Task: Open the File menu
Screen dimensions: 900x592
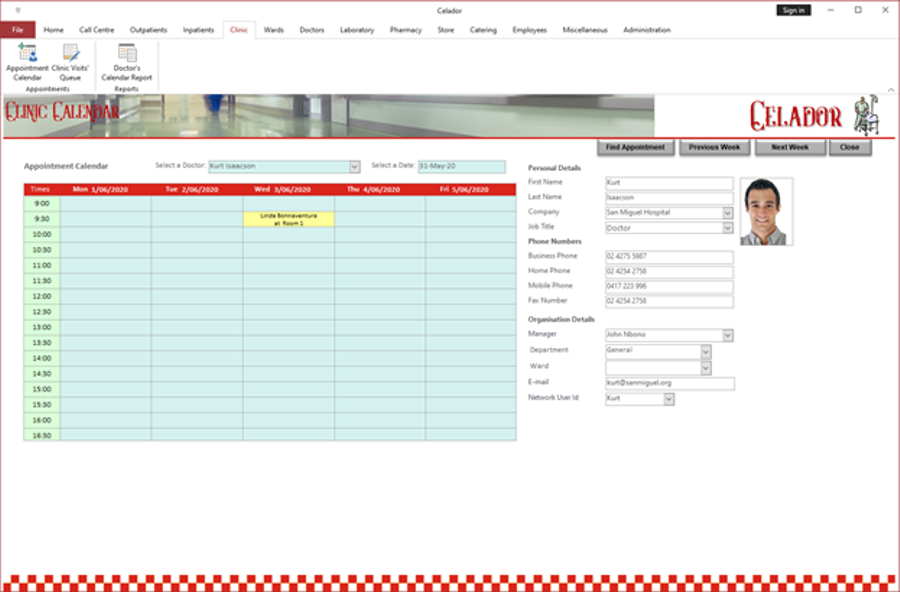Action: tap(17, 30)
